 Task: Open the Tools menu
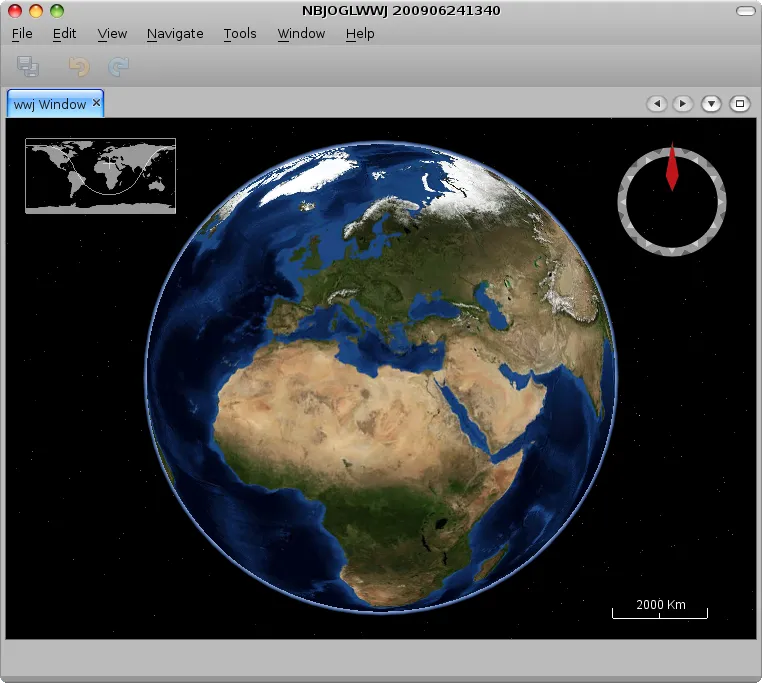(x=240, y=34)
